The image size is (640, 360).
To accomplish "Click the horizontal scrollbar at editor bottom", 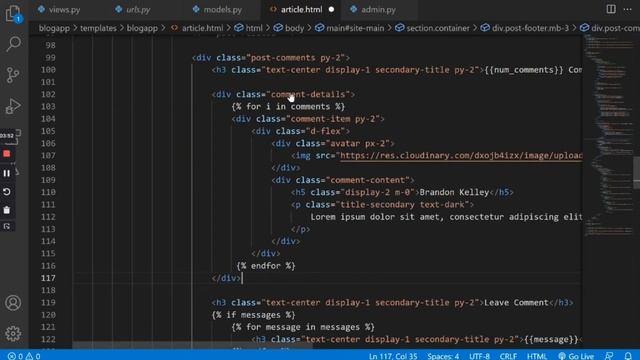I will pyautogui.click(x=193, y=346).
